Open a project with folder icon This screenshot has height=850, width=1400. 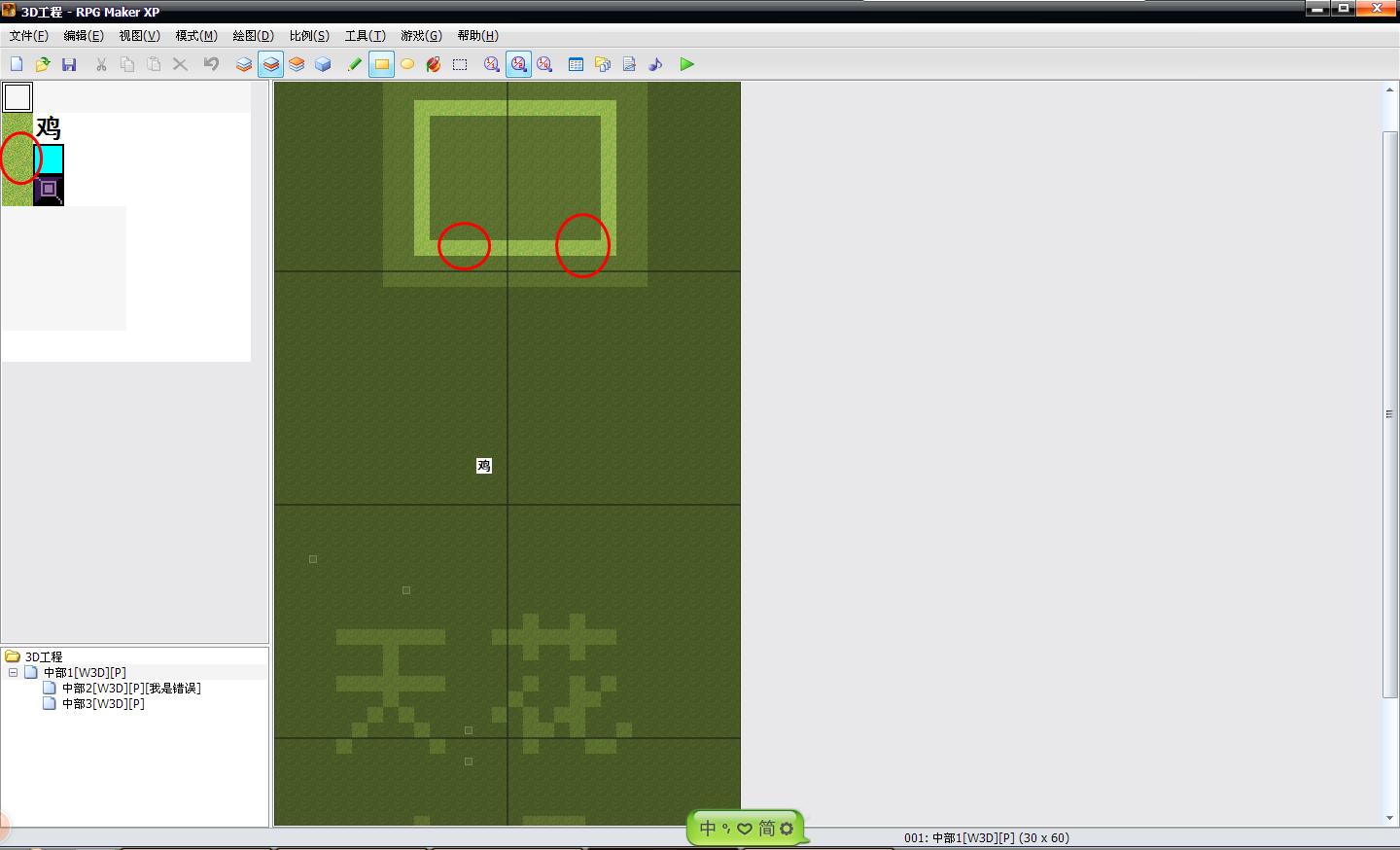[43, 64]
